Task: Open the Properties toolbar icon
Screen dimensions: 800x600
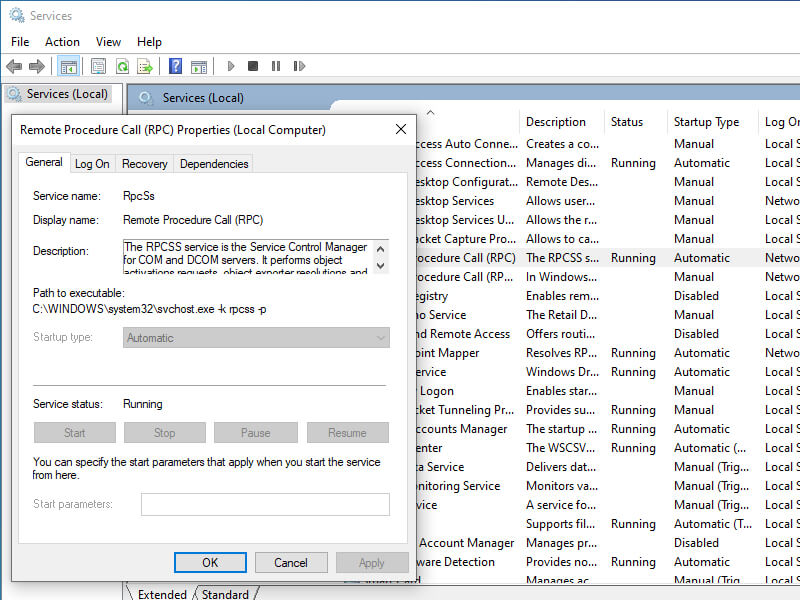Action: pos(98,66)
